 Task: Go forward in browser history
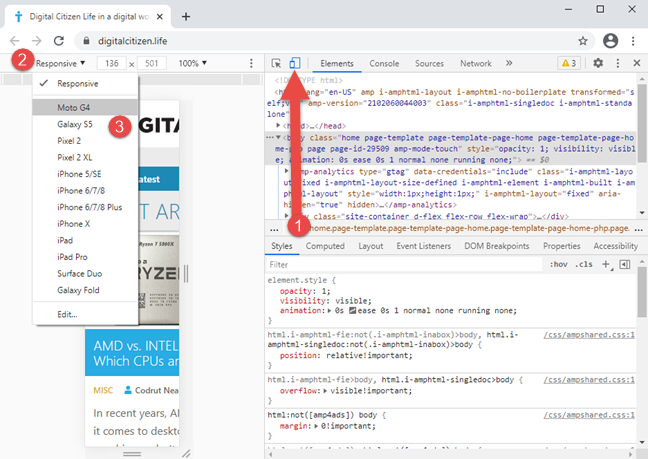(x=37, y=41)
